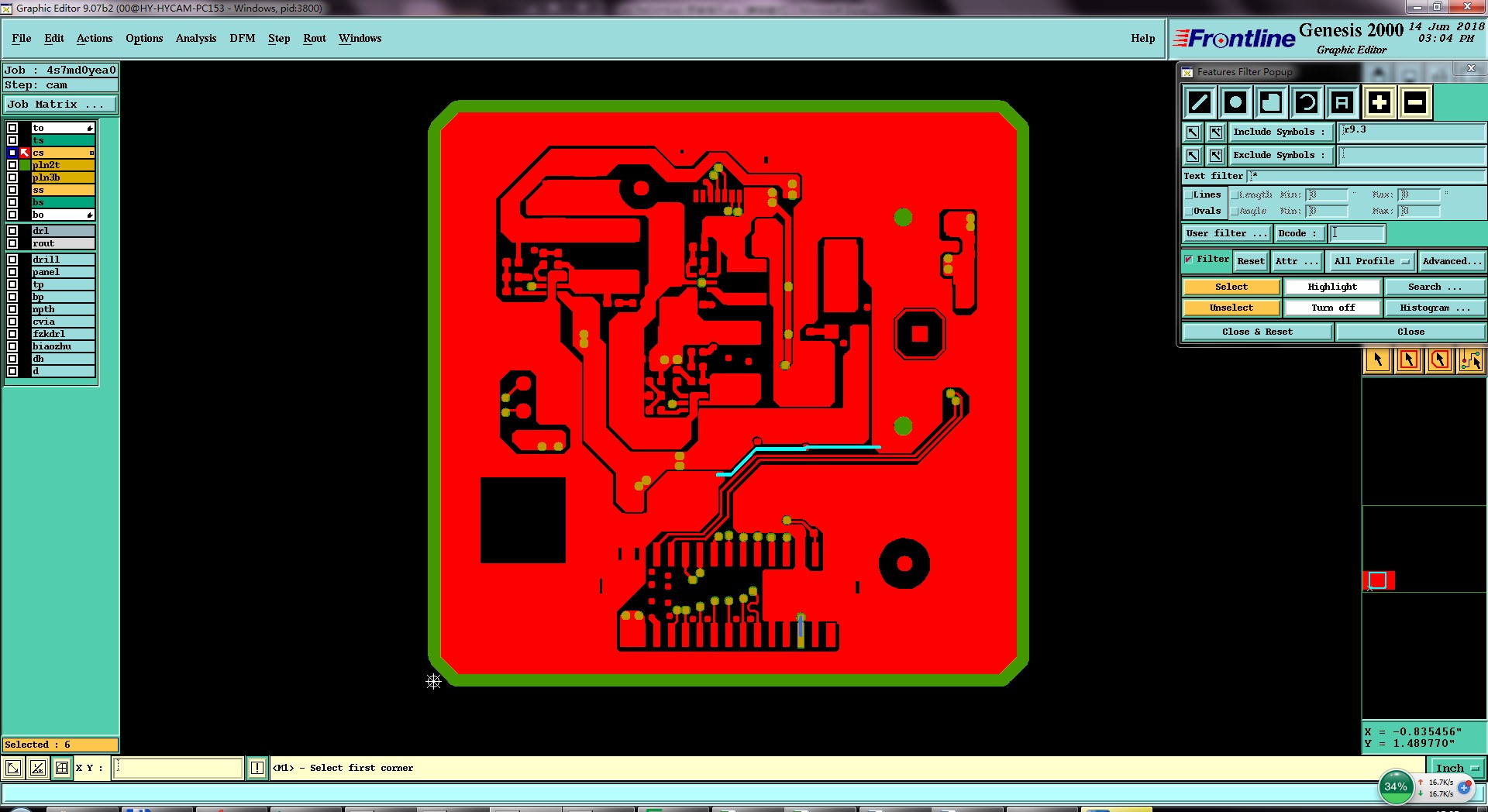Toggle display checkbox for layer fzkdrl
This screenshot has width=1488, height=812.
pos(12,334)
